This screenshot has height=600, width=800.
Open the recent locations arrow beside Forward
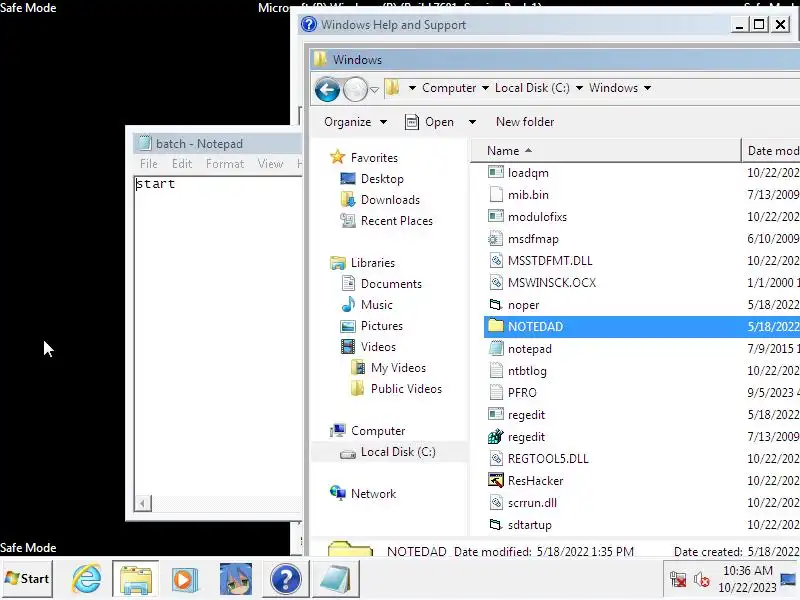click(x=374, y=90)
